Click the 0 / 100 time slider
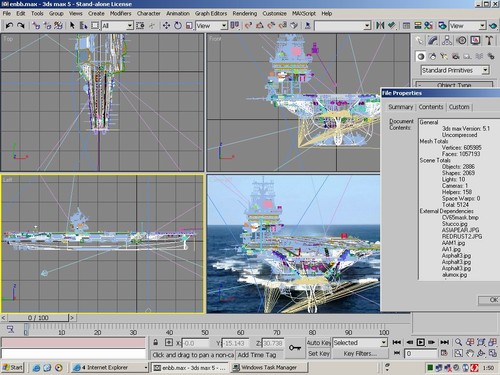 (38, 318)
